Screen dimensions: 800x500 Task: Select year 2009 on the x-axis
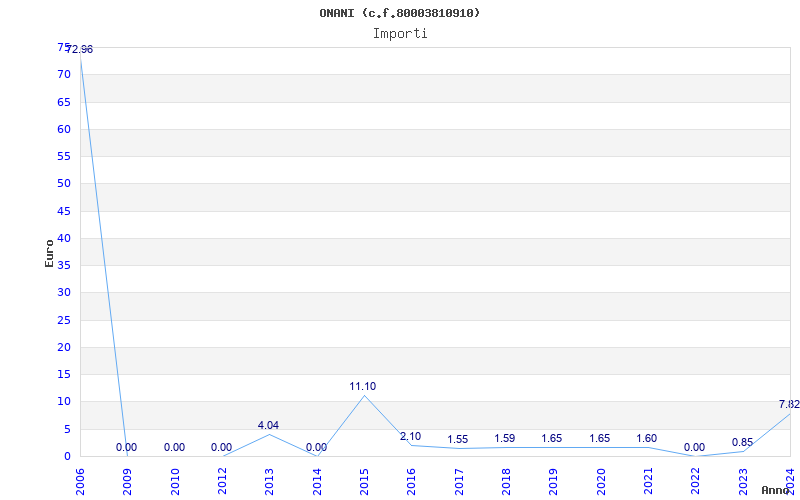coord(127,482)
